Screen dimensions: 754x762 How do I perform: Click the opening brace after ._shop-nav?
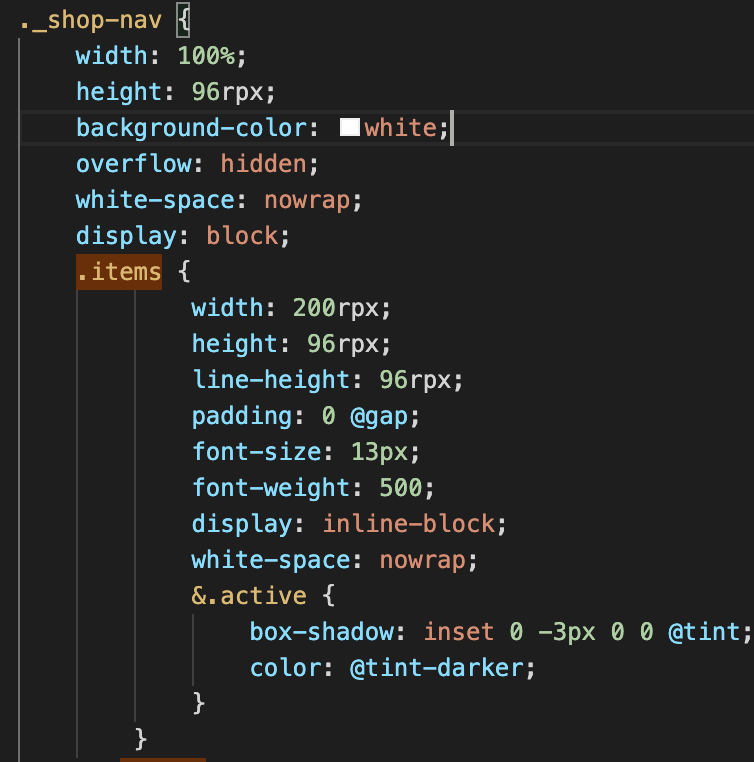[x=183, y=20]
